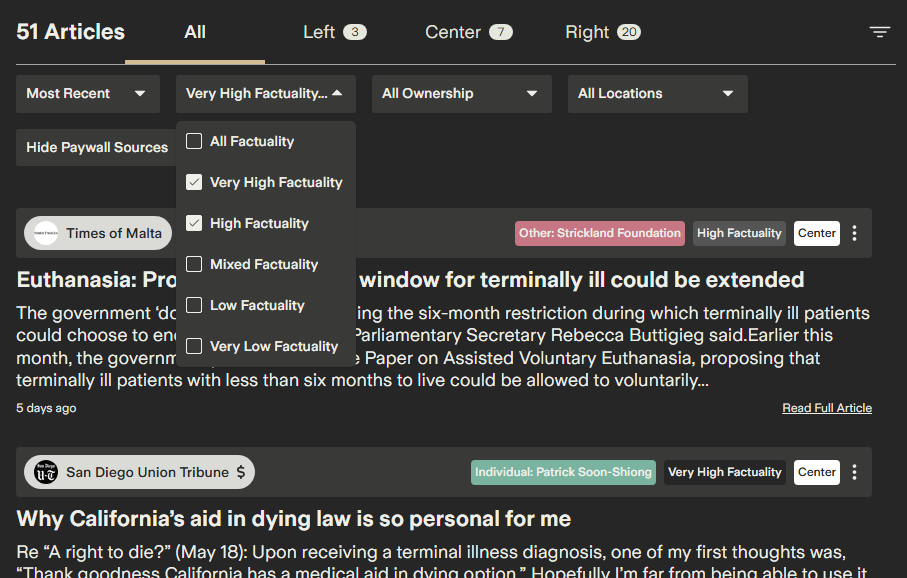The height and width of the screenshot is (578, 907).
Task: Open the filter settings icon
Action: 879,32
